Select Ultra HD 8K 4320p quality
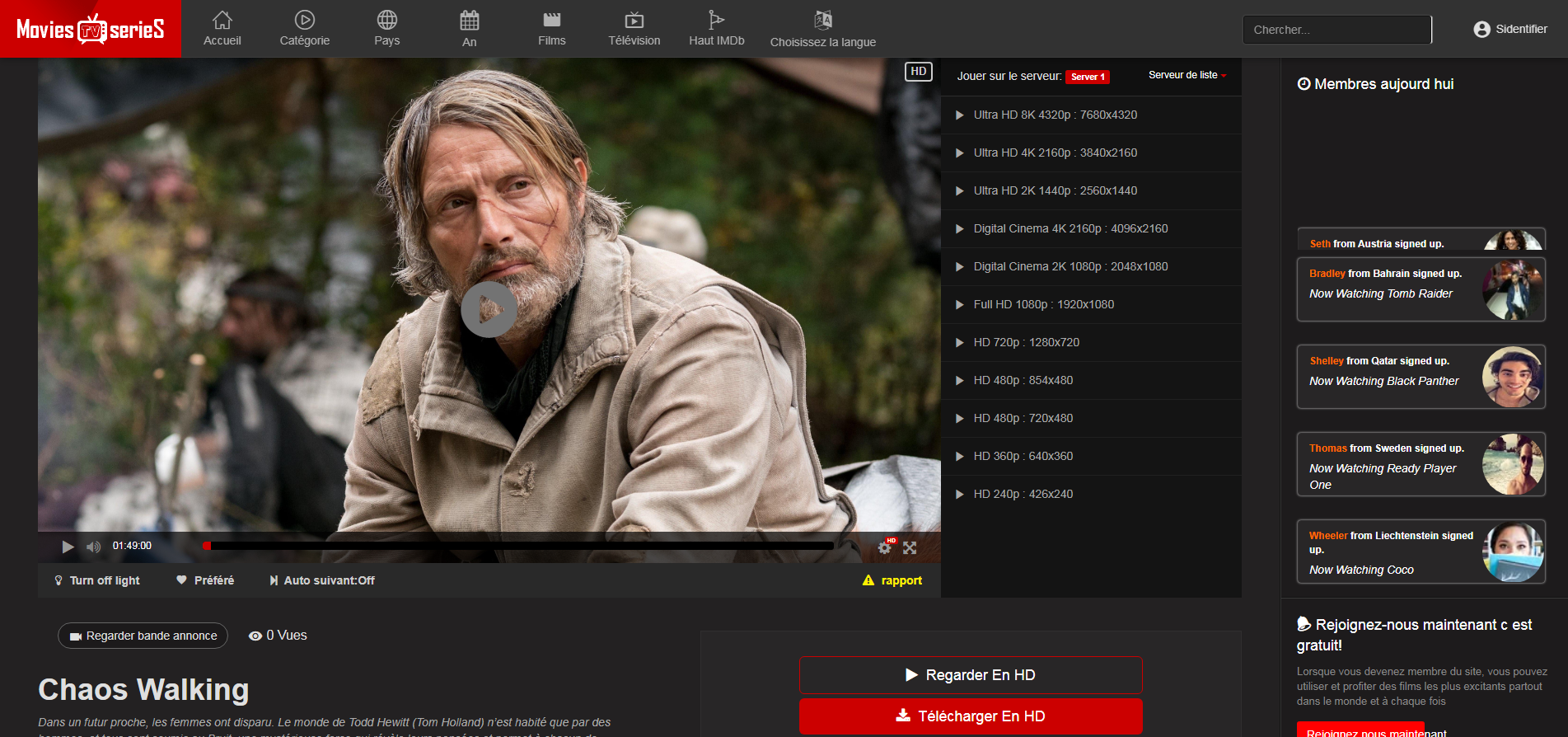This screenshot has width=1568, height=737. [1091, 115]
